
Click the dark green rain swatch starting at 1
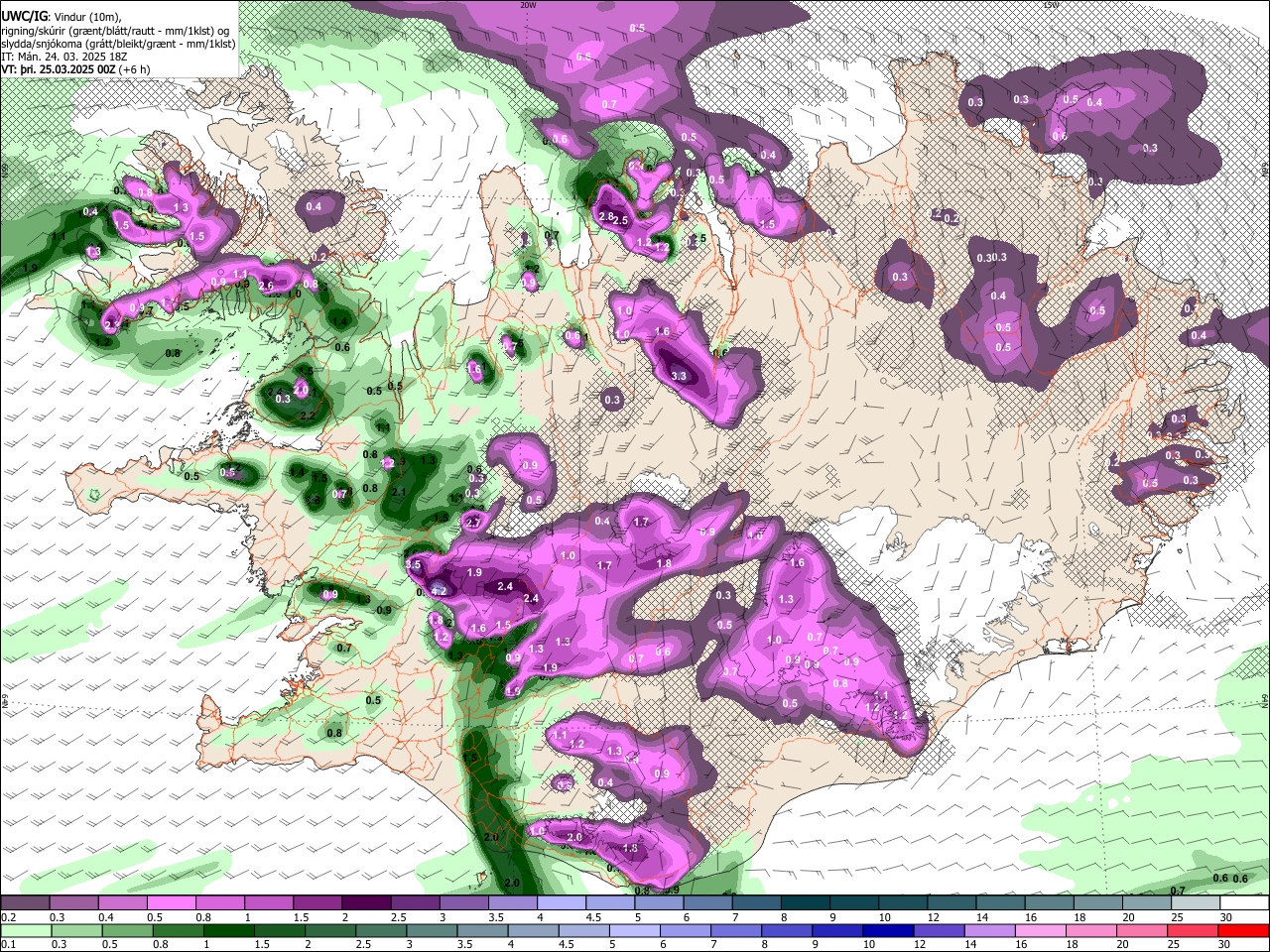pos(228,931)
